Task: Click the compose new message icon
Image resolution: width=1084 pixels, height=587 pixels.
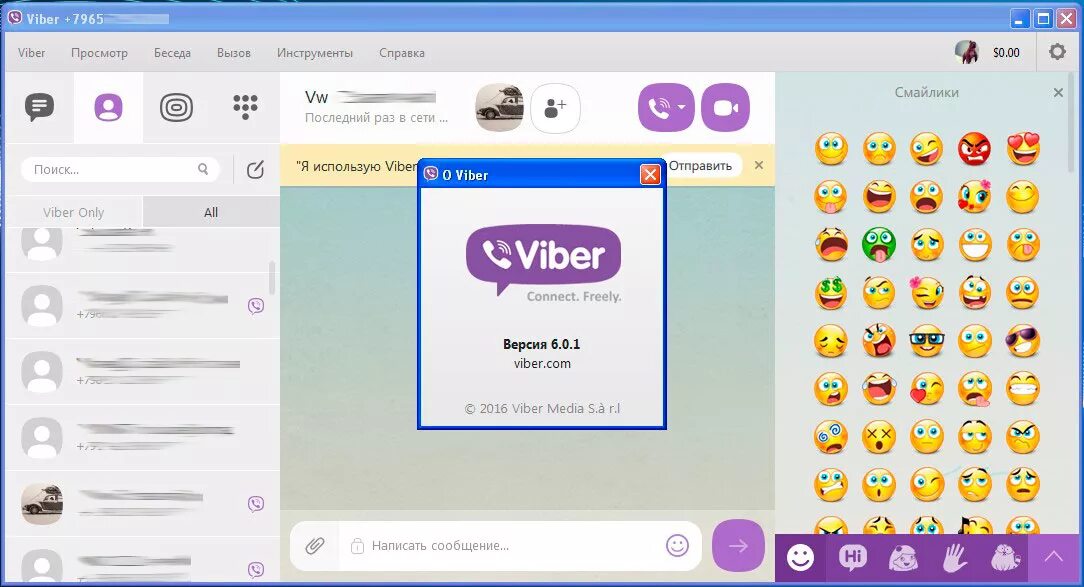Action: [255, 169]
